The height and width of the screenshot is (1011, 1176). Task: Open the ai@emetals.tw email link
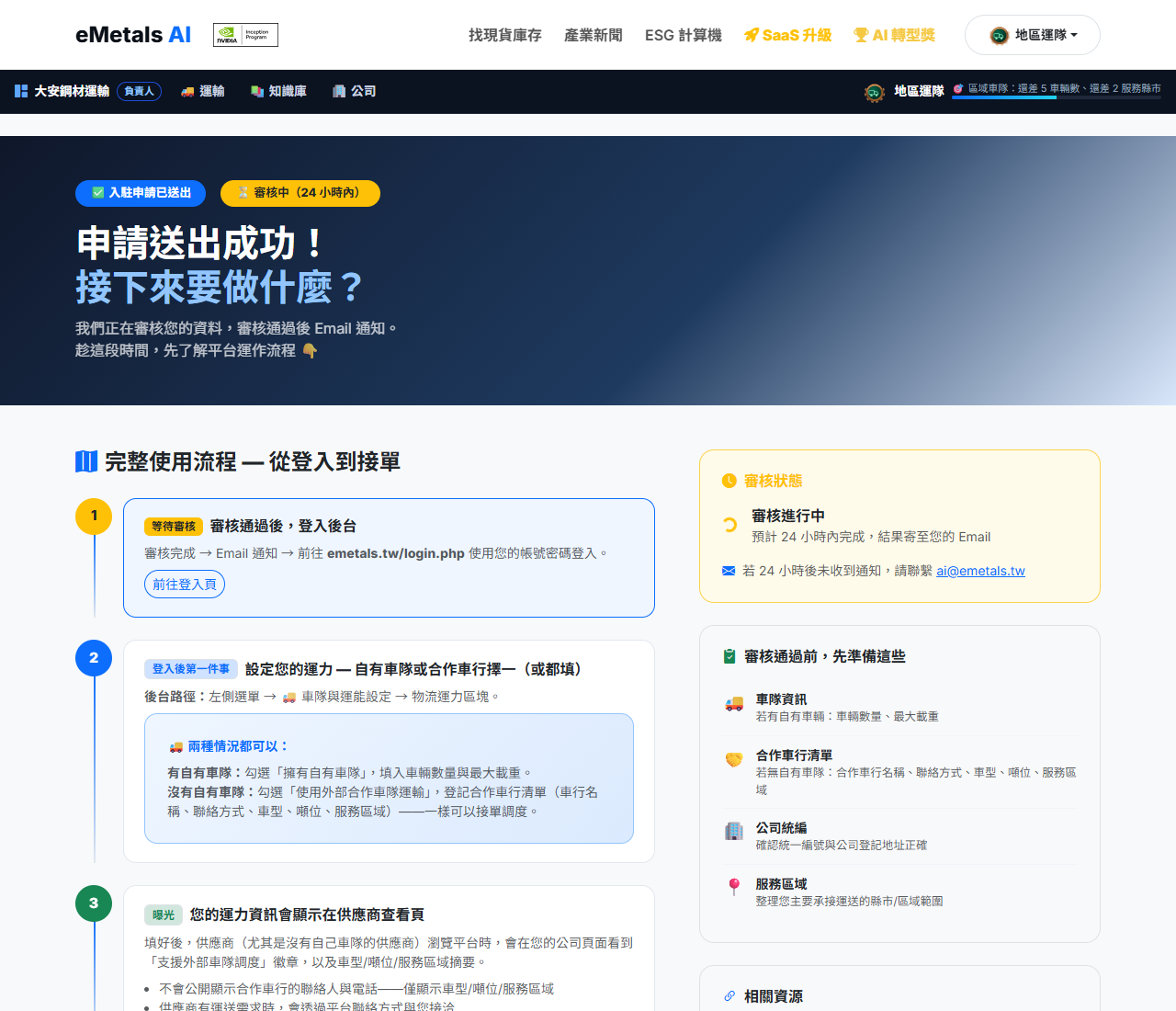[980, 571]
